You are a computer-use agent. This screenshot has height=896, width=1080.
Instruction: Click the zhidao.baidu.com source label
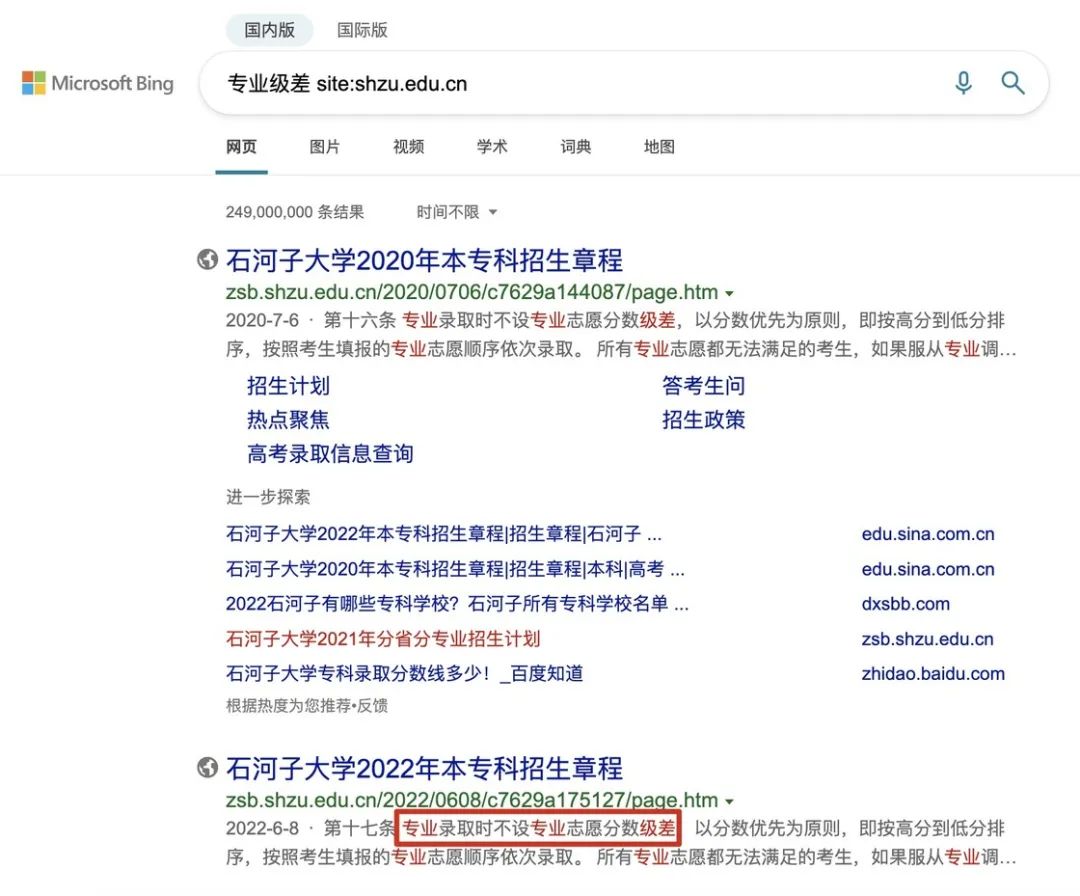click(933, 674)
